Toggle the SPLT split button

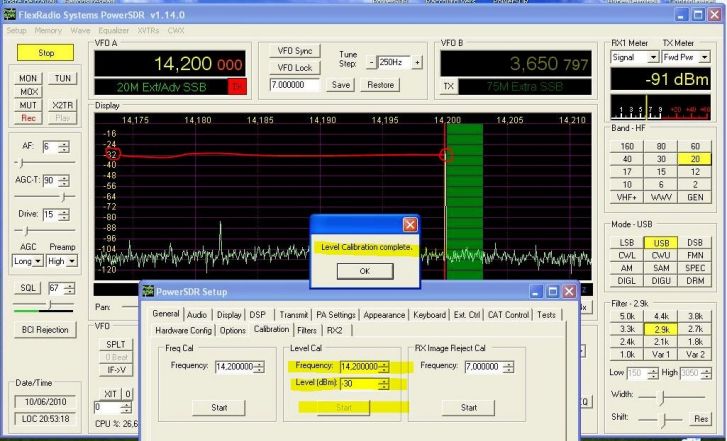pyautogui.click(x=116, y=345)
